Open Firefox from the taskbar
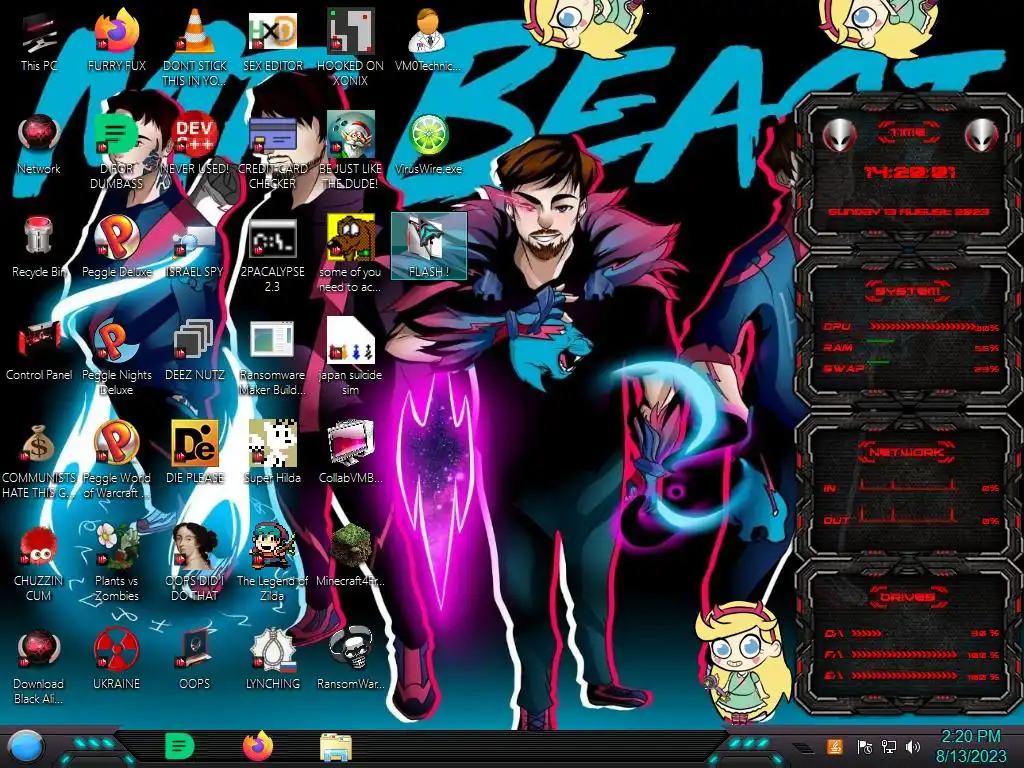 click(x=258, y=746)
